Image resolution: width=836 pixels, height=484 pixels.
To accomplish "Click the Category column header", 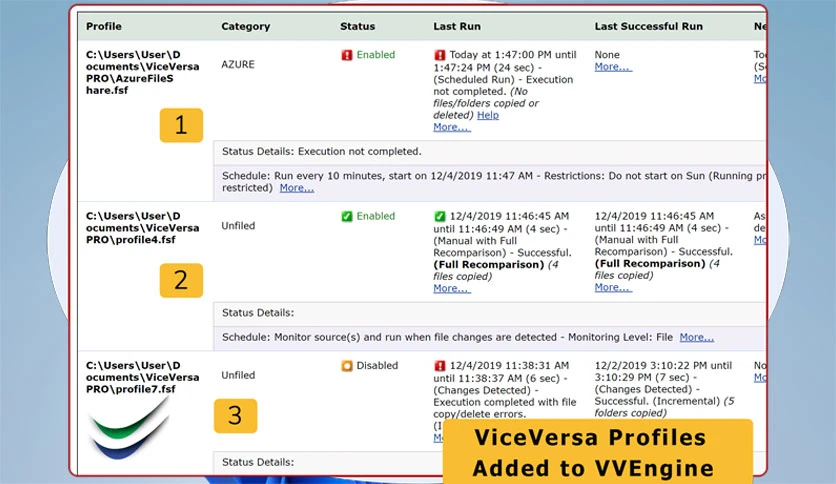I will click(246, 26).
